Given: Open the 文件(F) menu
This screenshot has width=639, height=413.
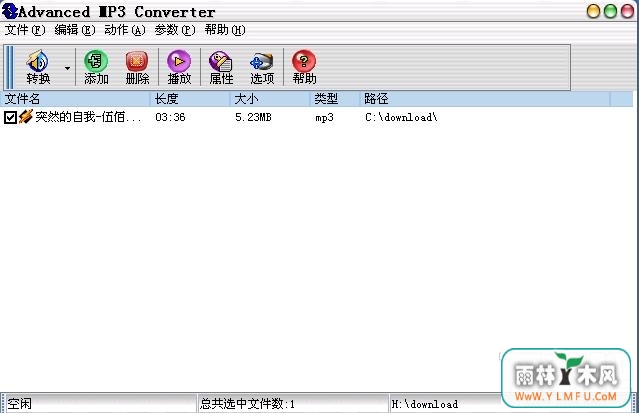Looking at the screenshot, I should (24, 30).
